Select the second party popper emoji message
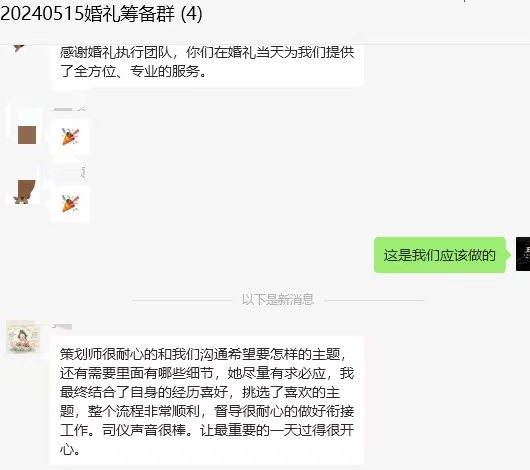Image resolution: width=530 pixels, height=470 pixels. pyautogui.click(x=70, y=204)
